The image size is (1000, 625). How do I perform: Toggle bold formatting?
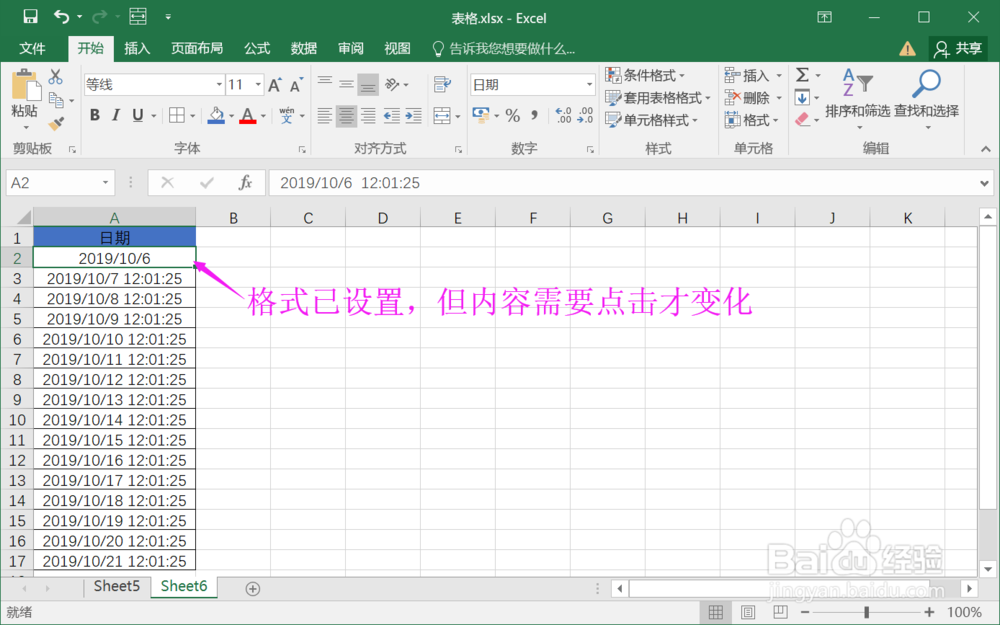coord(95,115)
